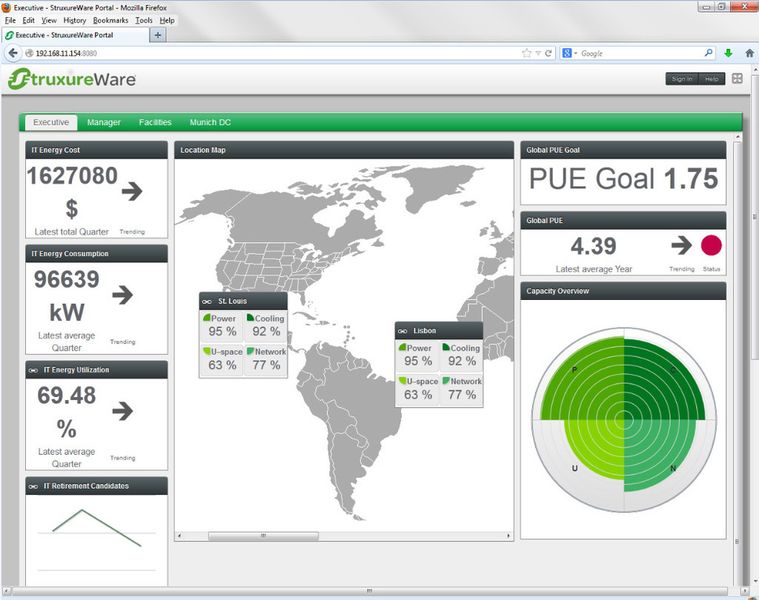Click St. Louis U-space 63 % value

222,365
